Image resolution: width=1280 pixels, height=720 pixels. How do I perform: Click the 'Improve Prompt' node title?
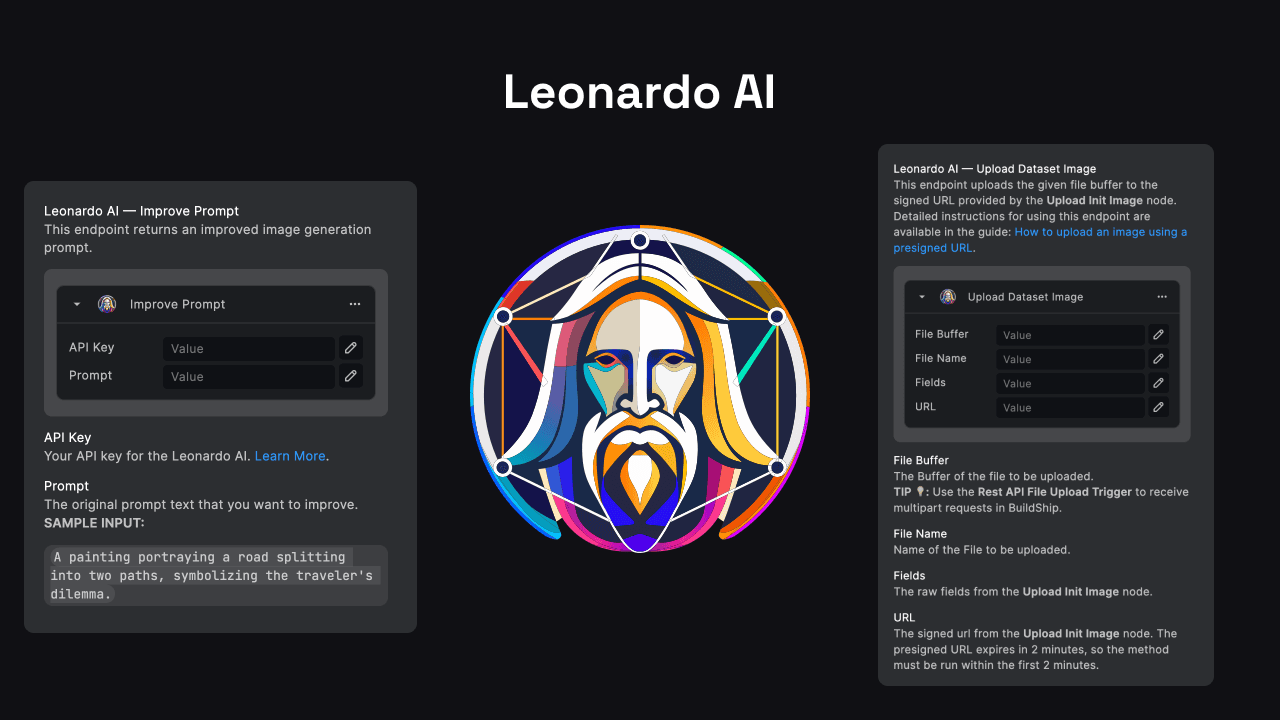178,304
